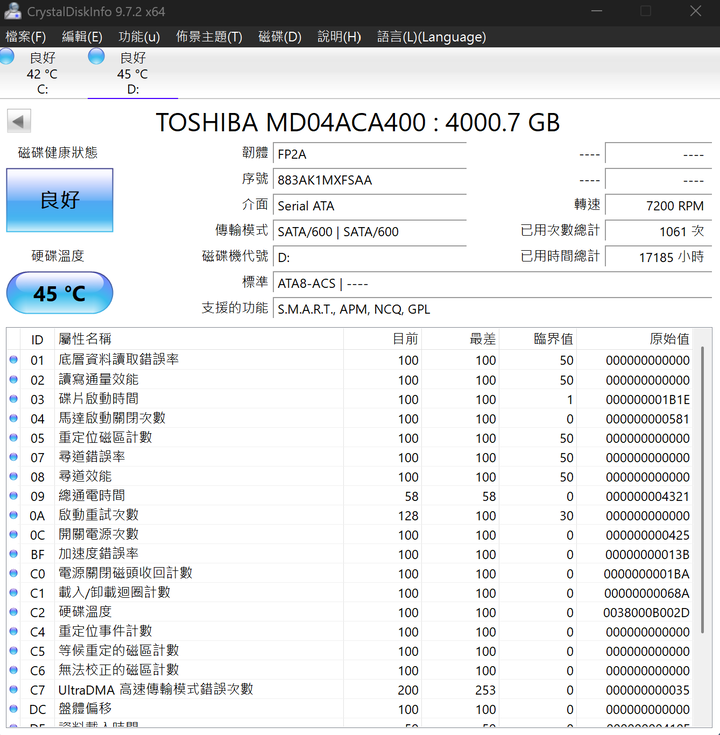The image size is (720, 735).
Task: Open the 佈景主題(T) menu
Action: (x=209, y=37)
